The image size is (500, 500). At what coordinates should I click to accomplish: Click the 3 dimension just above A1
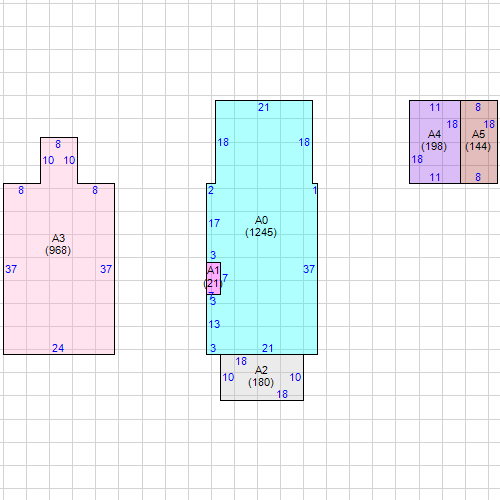pyautogui.click(x=213, y=255)
